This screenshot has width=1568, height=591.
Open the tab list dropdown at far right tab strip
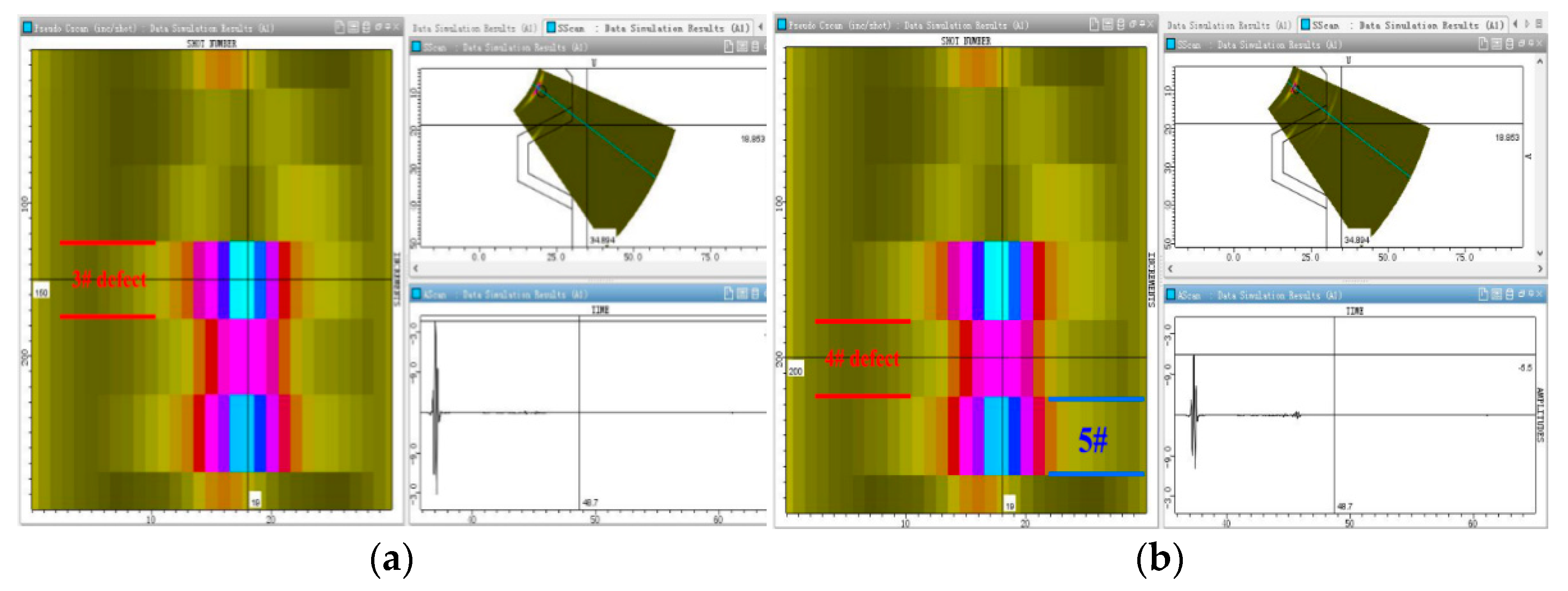click(x=1539, y=24)
